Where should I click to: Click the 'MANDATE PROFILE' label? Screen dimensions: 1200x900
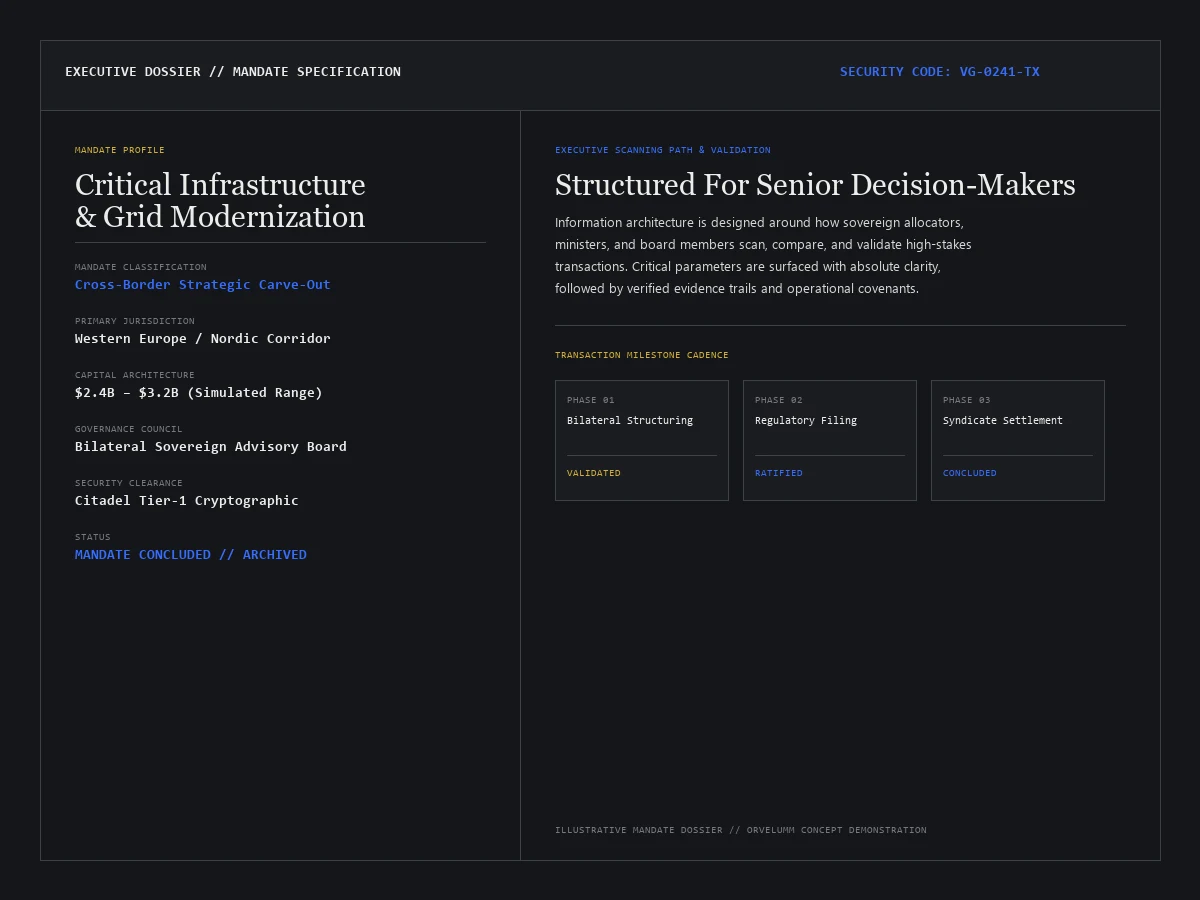pos(120,150)
